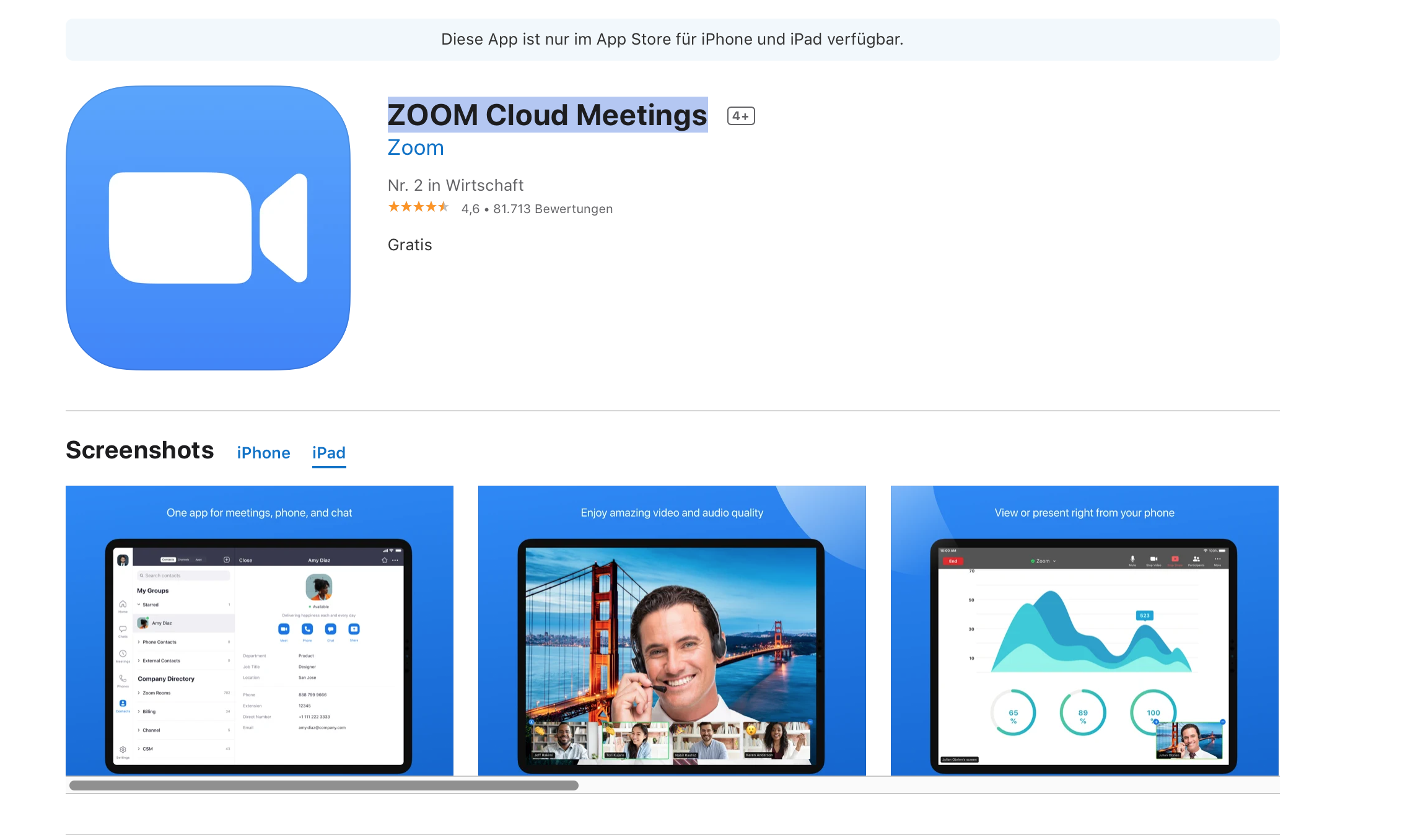The width and height of the screenshot is (1405, 840).
Task: Open the video and audio quality screenshot
Action: pyautogui.click(x=672, y=630)
